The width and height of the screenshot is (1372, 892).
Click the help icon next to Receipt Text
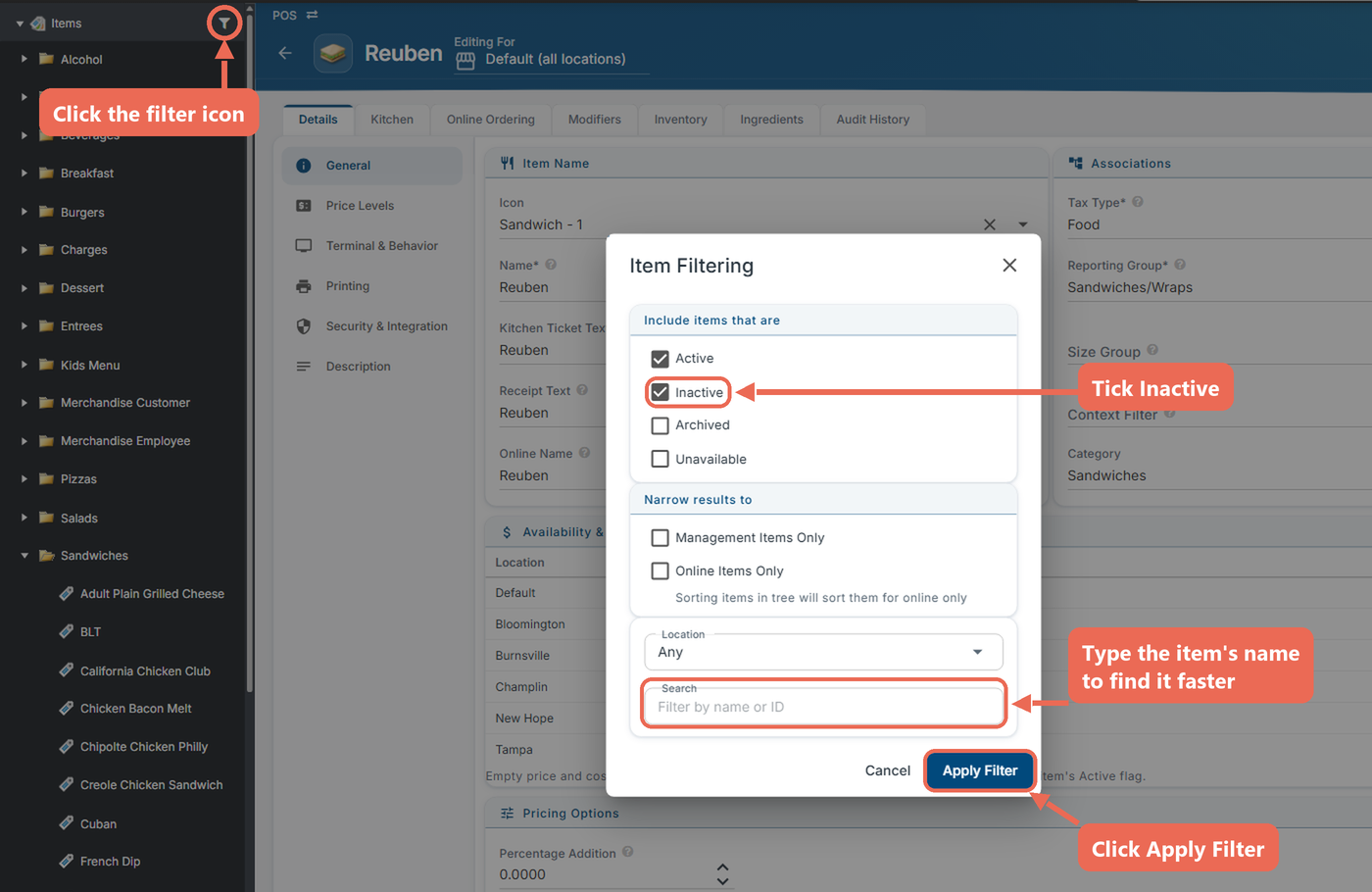[x=582, y=390]
